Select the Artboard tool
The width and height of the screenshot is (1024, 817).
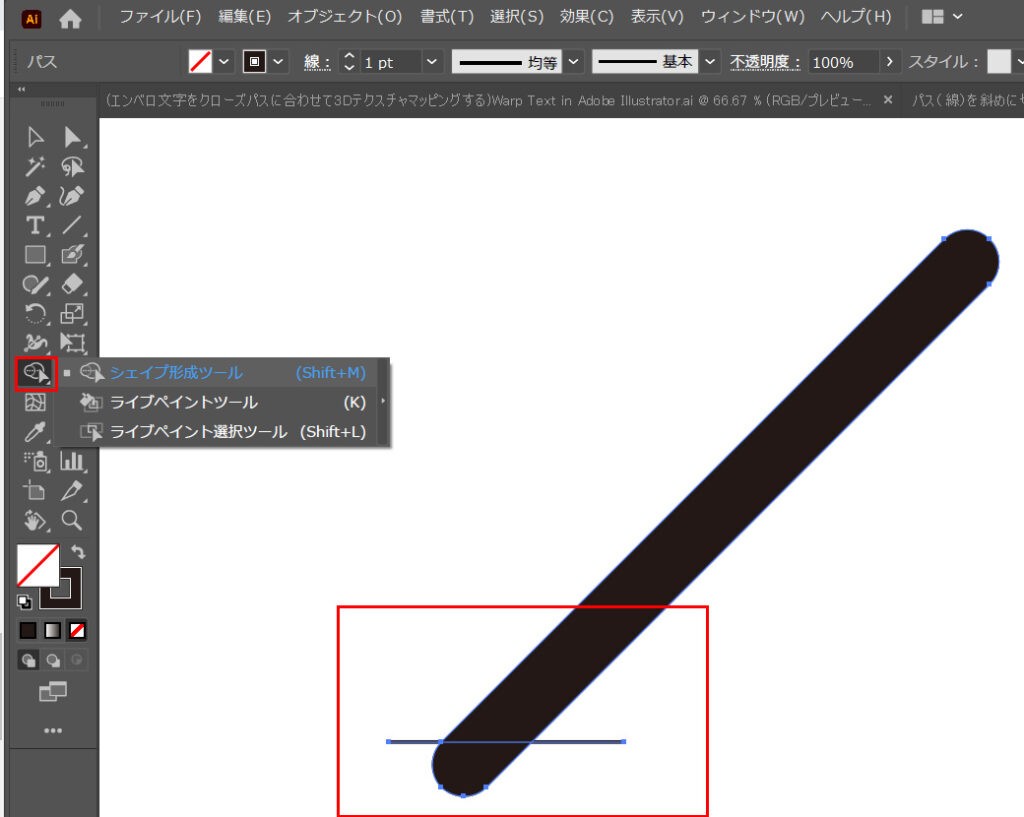(35, 490)
